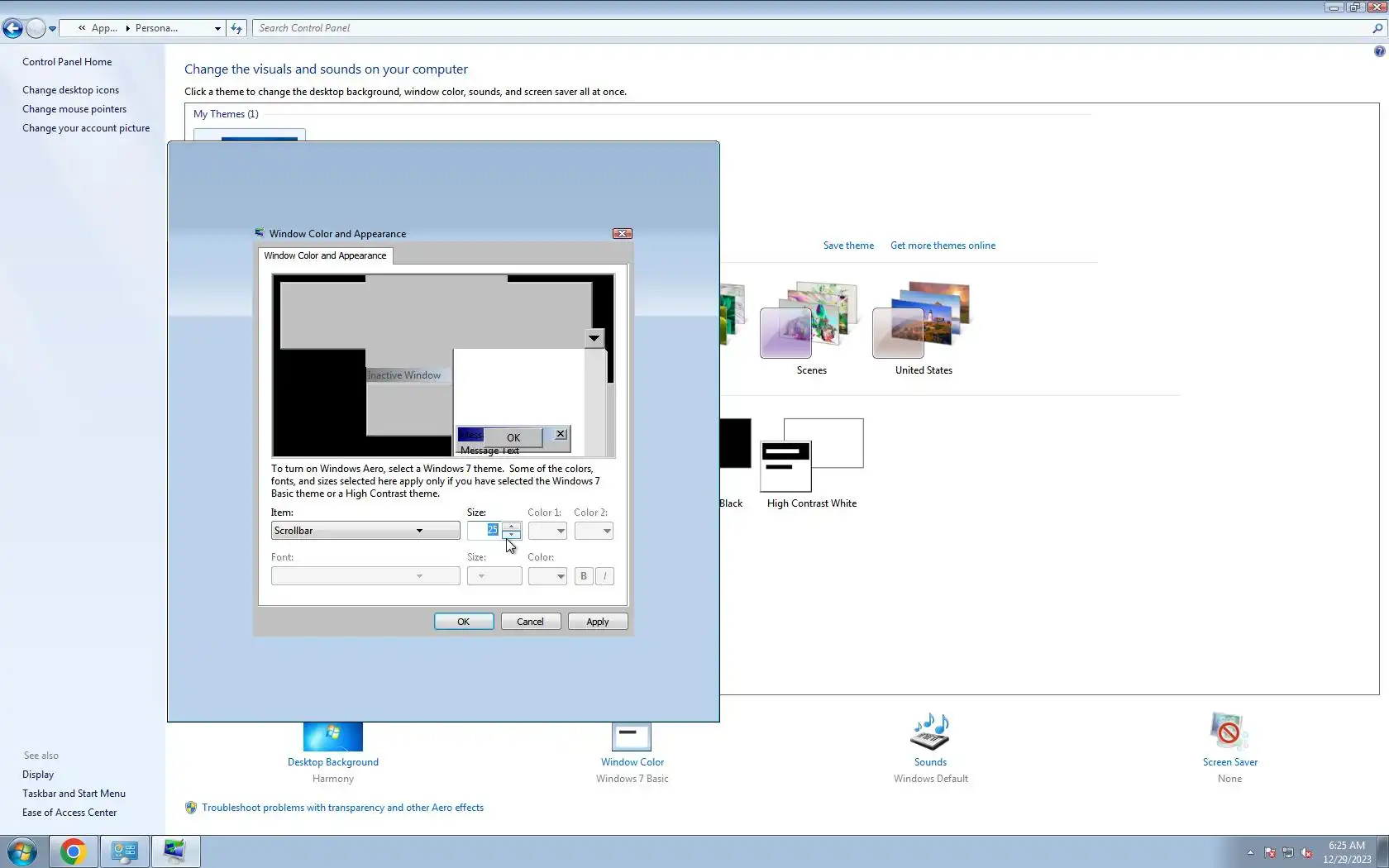Open the Action Center flag icon
This screenshot has height=868, width=1389.
click(x=1269, y=852)
